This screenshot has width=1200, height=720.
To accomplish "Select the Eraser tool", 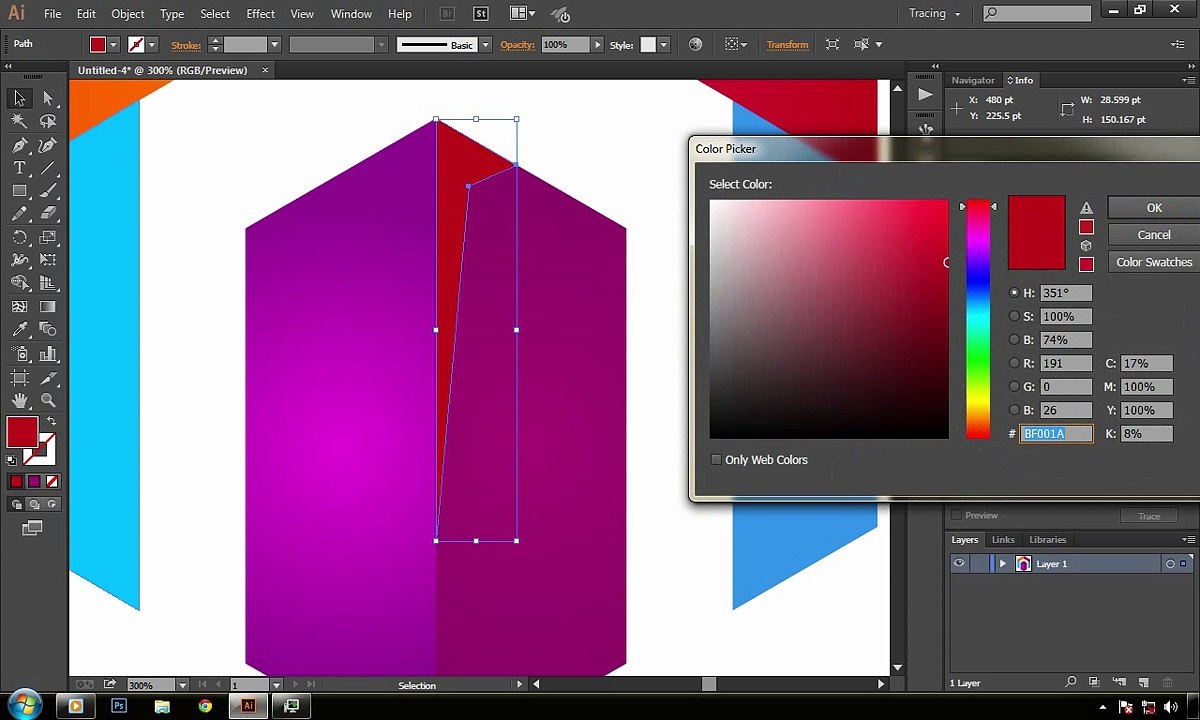I will (48, 214).
